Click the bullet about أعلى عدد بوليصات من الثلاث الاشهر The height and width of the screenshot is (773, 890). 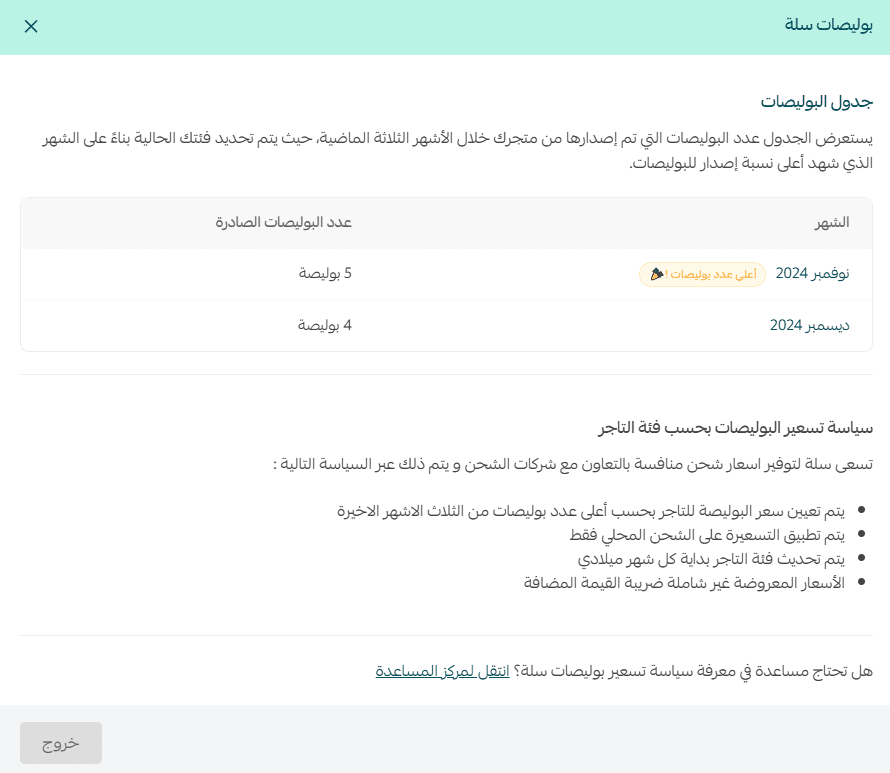point(590,511)
